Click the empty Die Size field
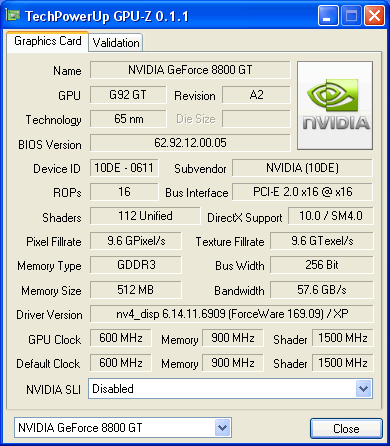The width and height of the screenshot is (390, 446). pos(256,119)
